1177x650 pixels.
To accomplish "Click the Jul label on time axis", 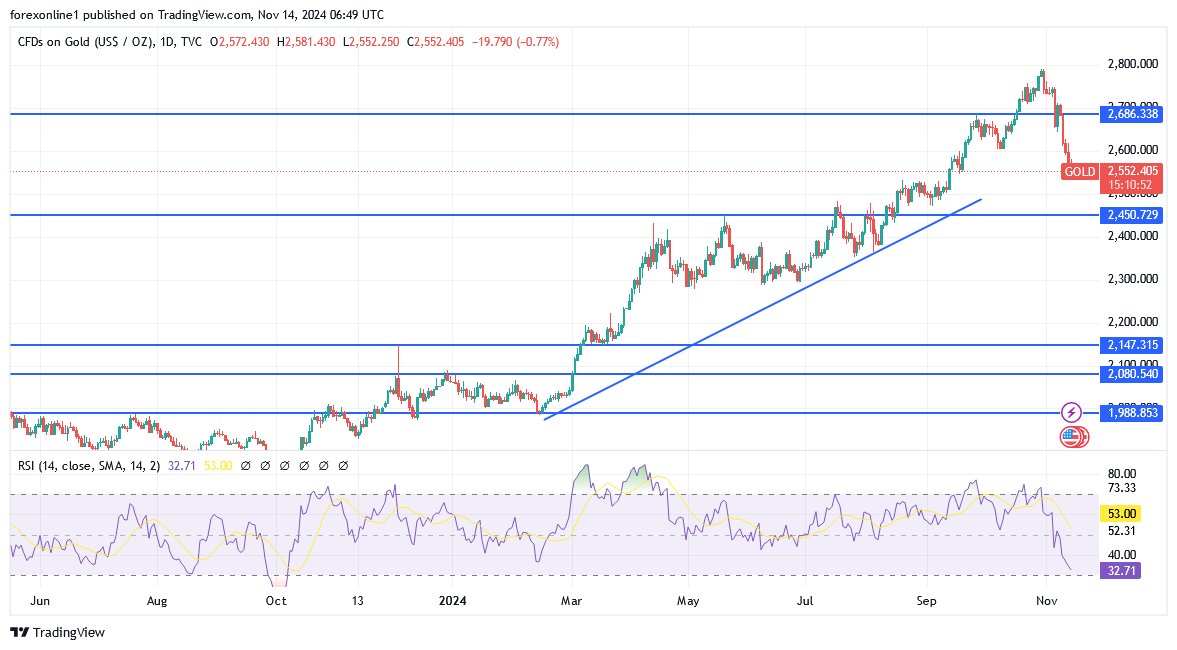I will coord(805,601).
